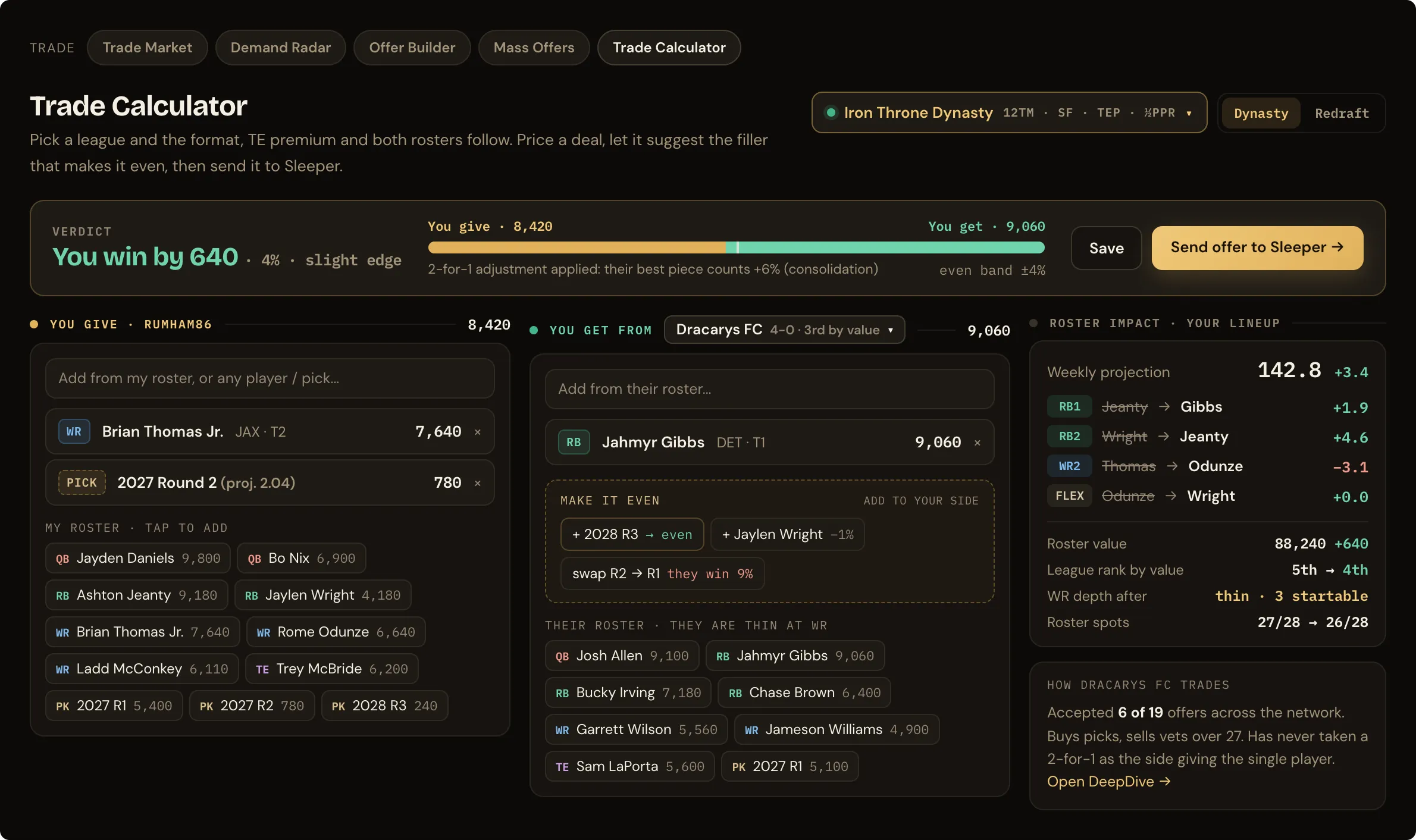Screen dimensions: 1416x840
Task: Open the Trade Market tab
Action: [x=147, y=48]
